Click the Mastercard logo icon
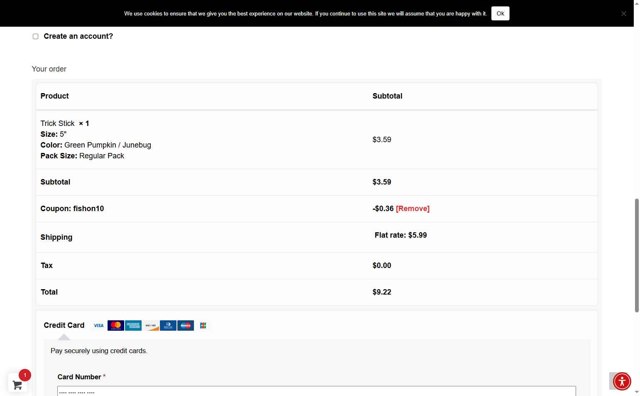This screenshot has height=396, width=640. click(116, 325)
